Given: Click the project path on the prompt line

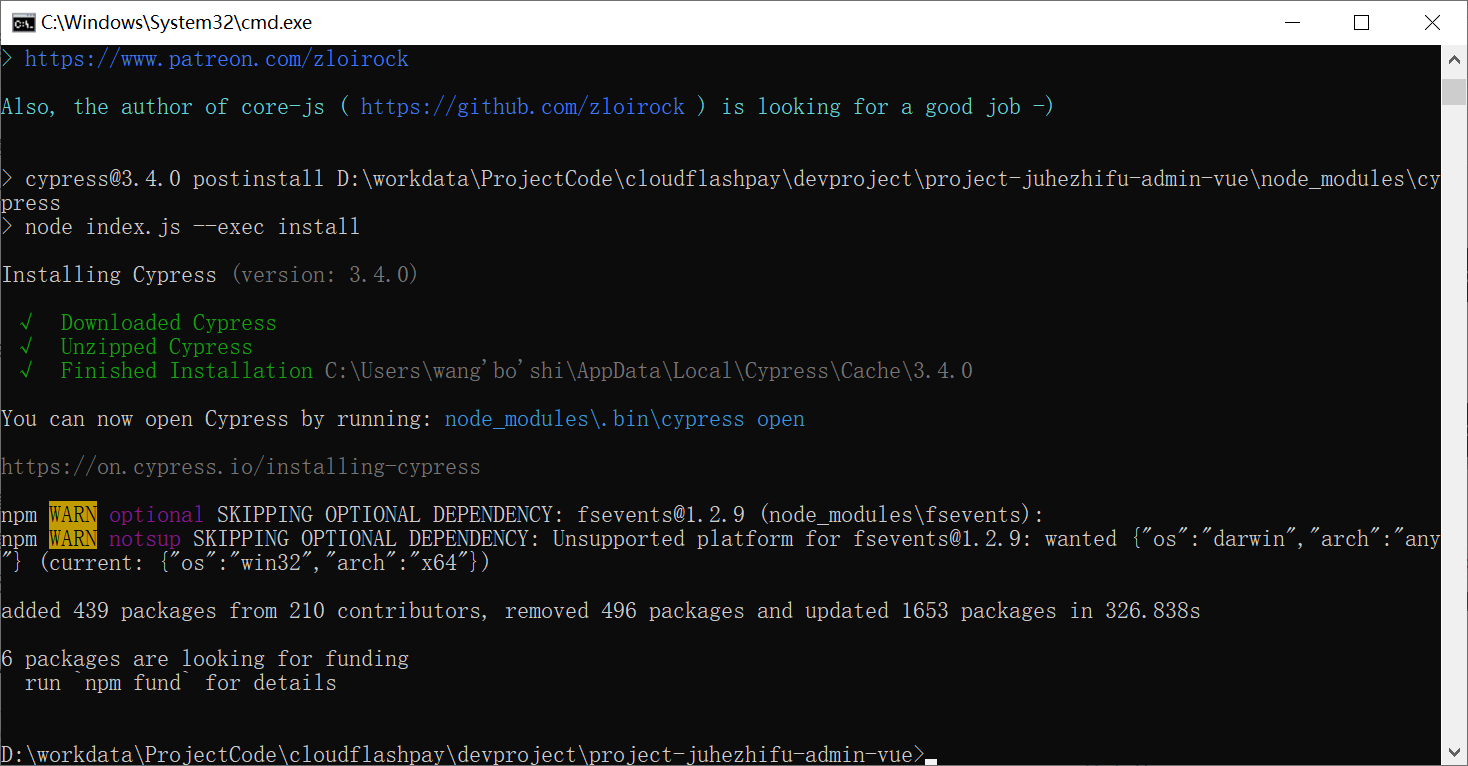Looking at the screenshot, I should 460,754.
